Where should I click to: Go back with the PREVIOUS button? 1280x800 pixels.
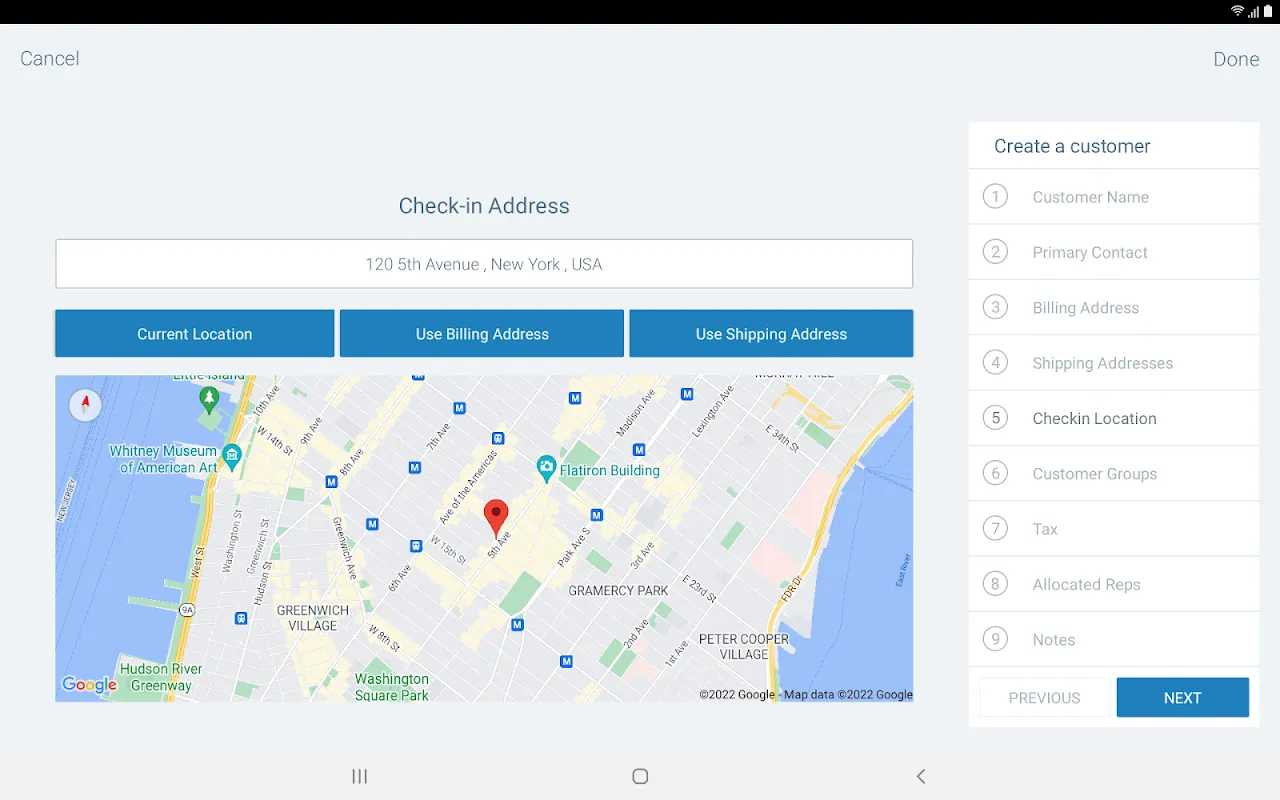[x=1045, y=698]
